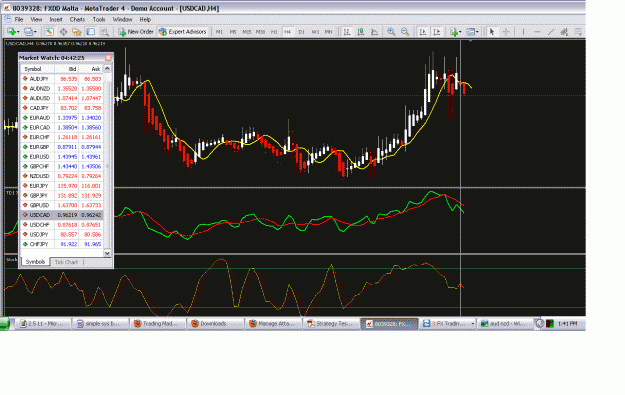Switch to W1 timeframe
Image resolution: width=625 pixels, height=395 pixels.
(315, 32)
